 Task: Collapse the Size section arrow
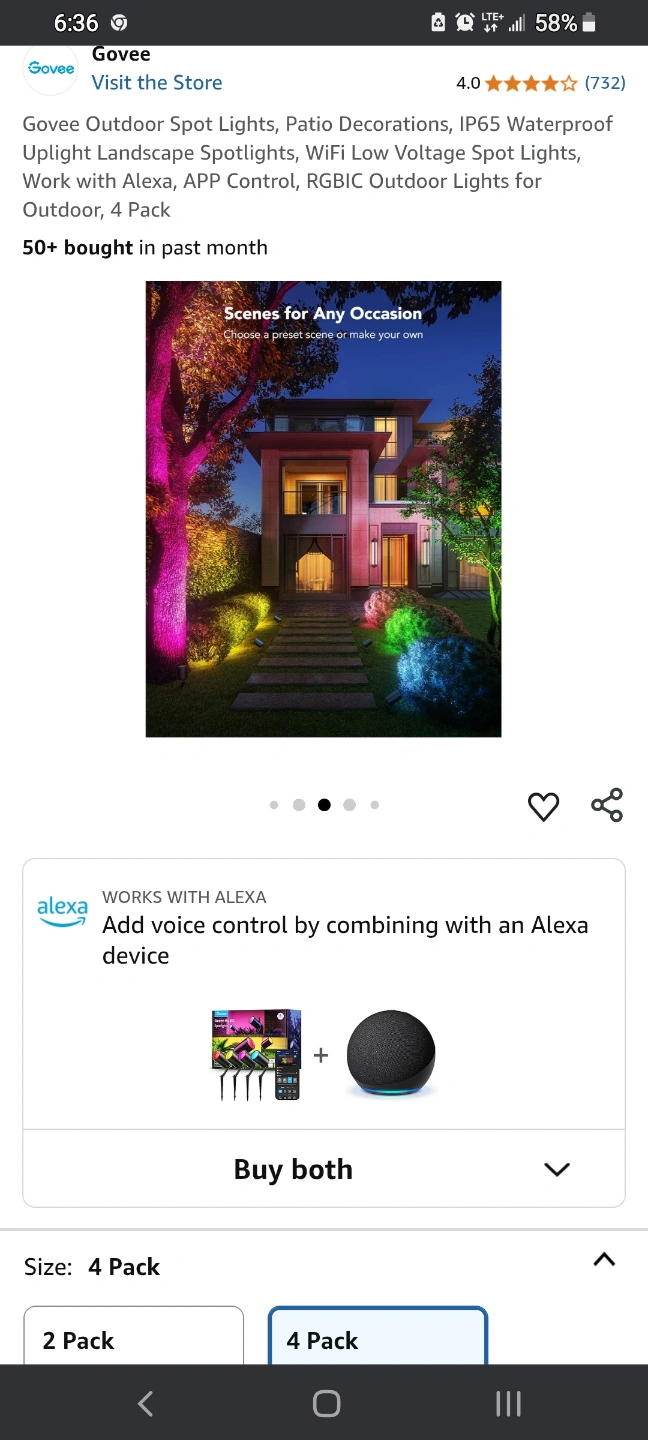[604, 1260]
